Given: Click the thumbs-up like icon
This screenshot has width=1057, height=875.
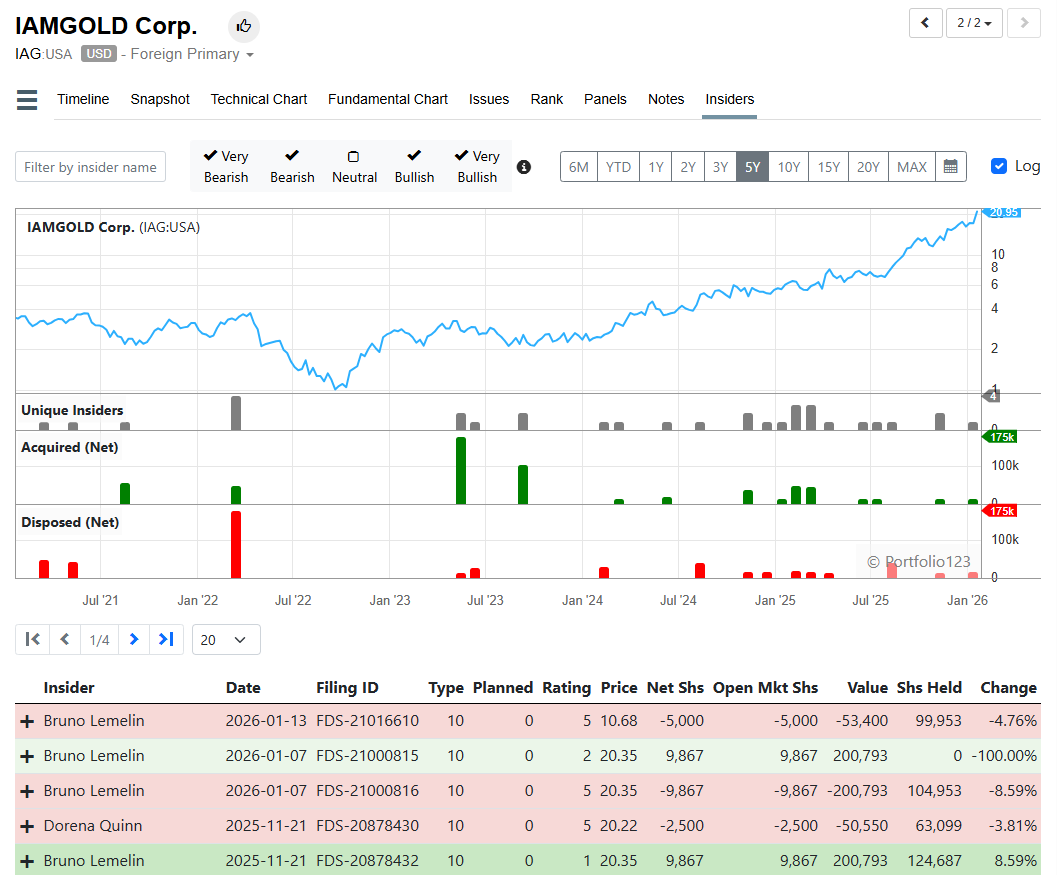Looking at the screenshot, I should click(243, 26).
